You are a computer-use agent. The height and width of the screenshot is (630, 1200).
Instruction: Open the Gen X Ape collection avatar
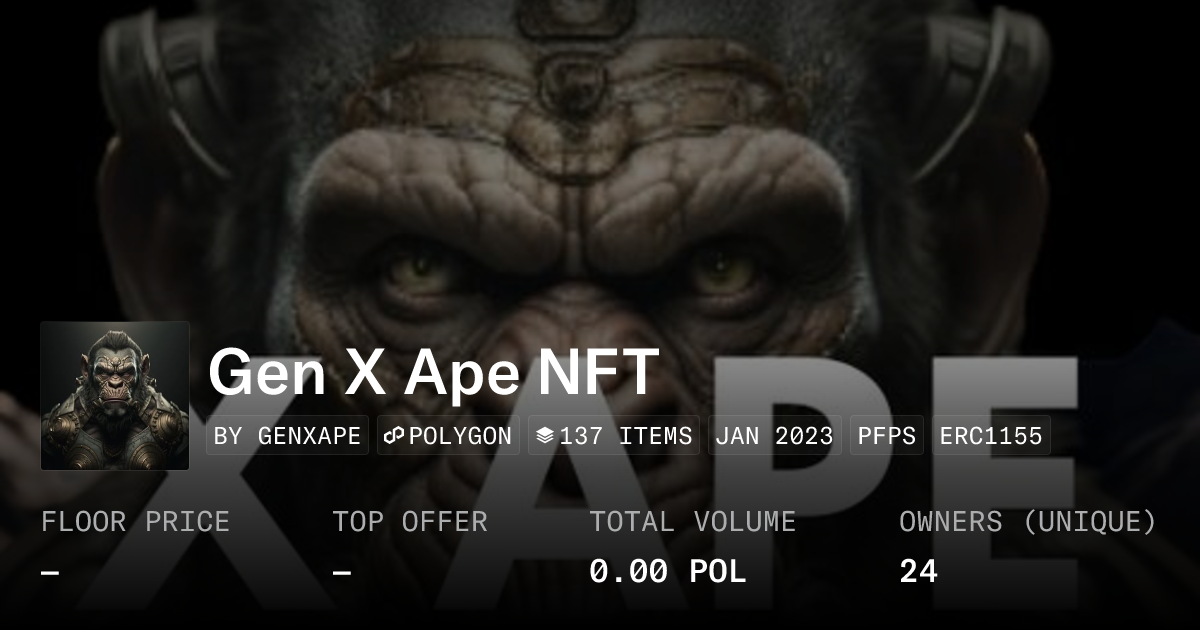[x=115, y=396]
